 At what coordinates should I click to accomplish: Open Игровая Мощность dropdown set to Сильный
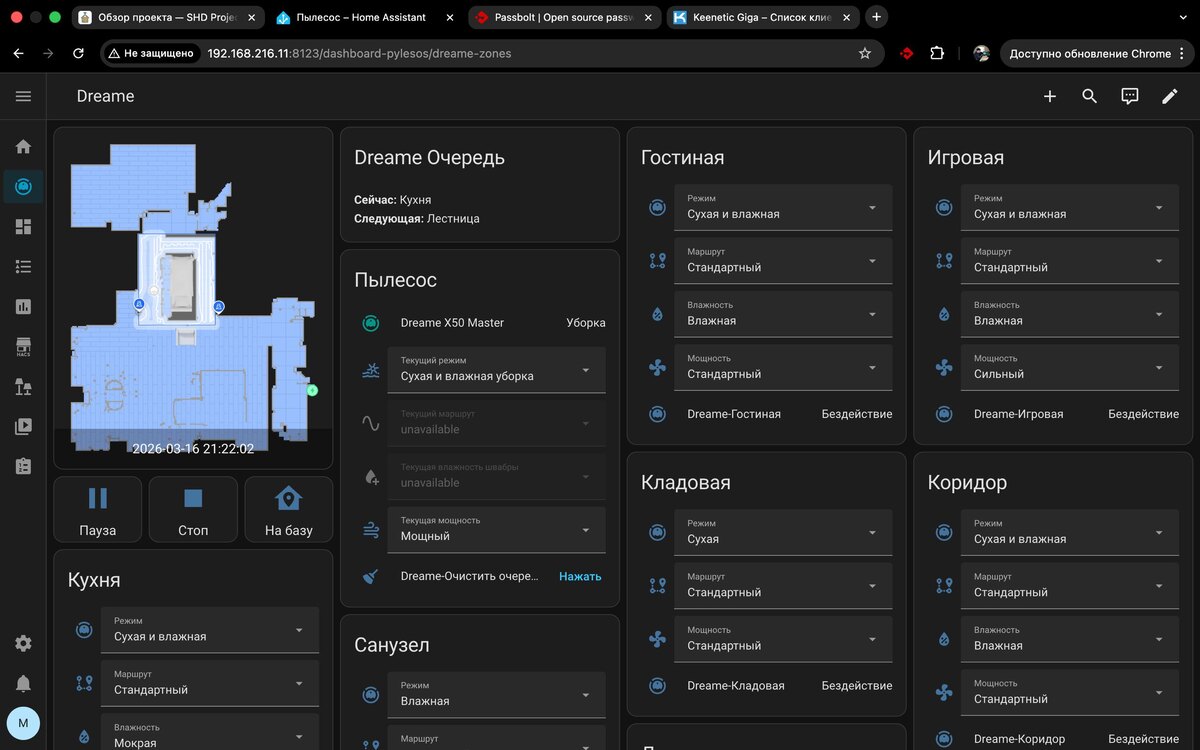point(1069,367)
